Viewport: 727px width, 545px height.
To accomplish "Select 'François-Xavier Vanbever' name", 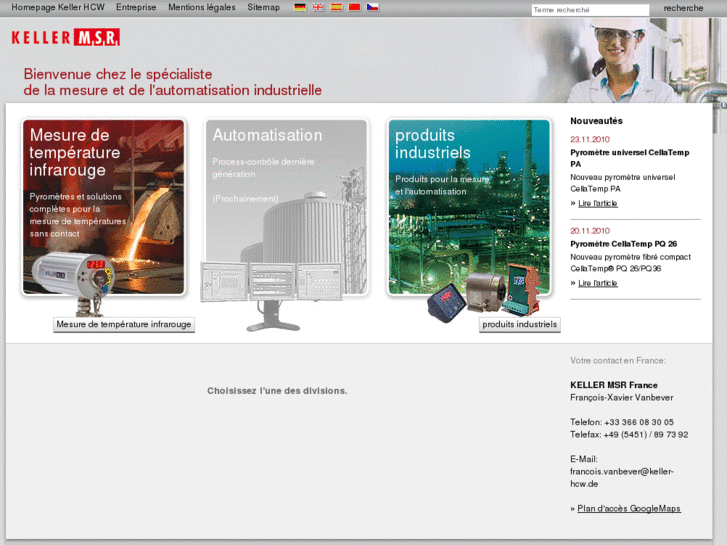I will [x=622, y=398].
